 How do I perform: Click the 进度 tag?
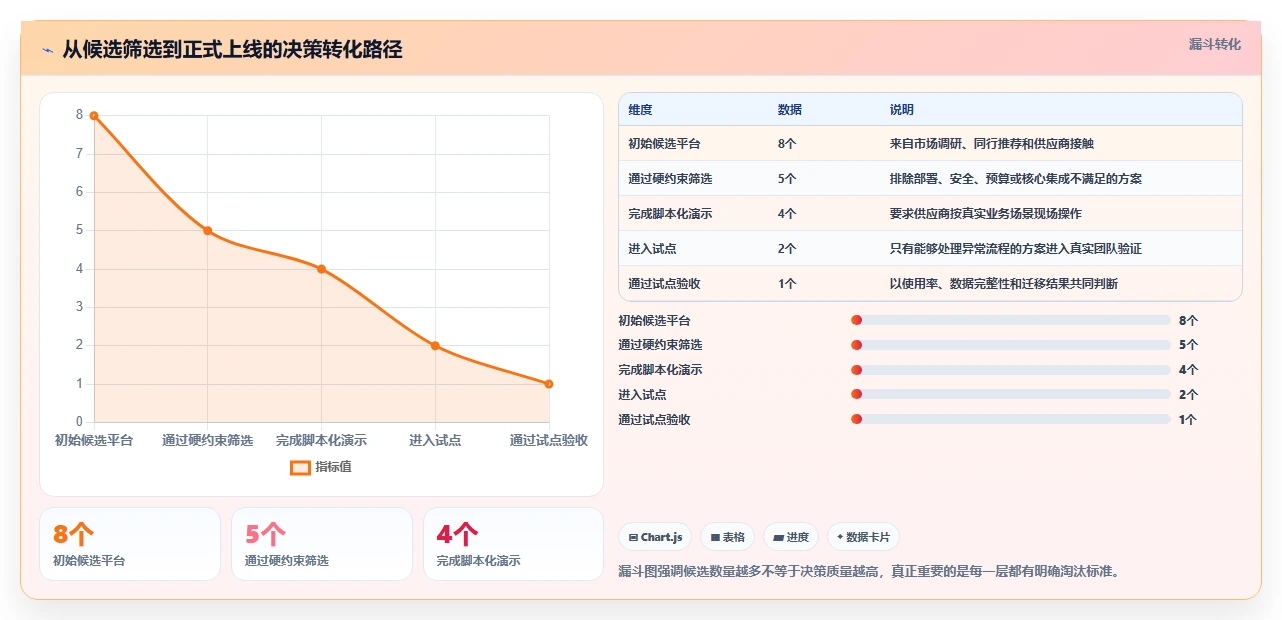coord(790,537)
